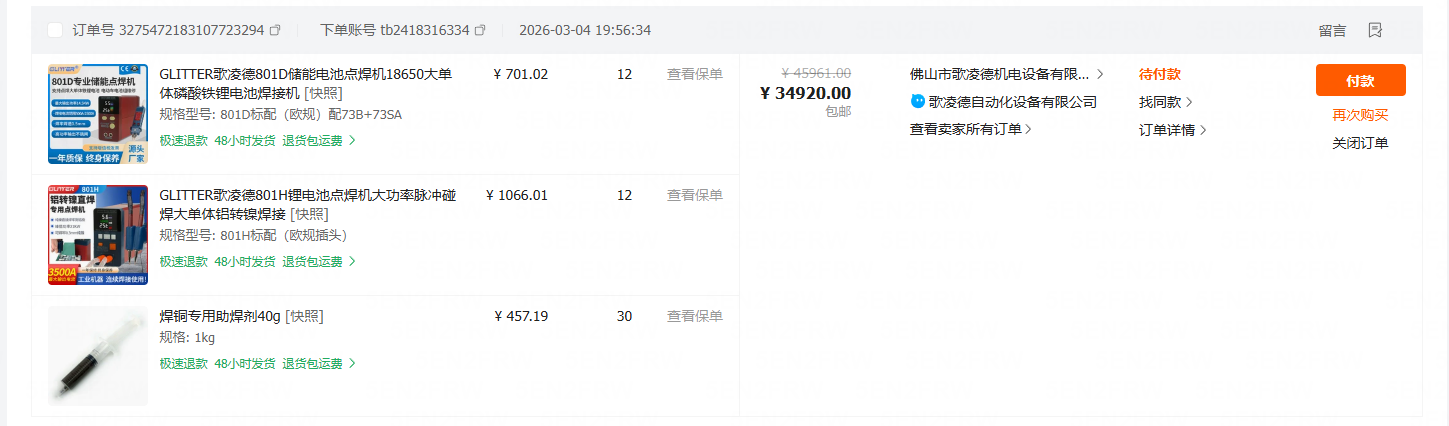Open 留言 for this order
1449x426 pixels.
1332,30
